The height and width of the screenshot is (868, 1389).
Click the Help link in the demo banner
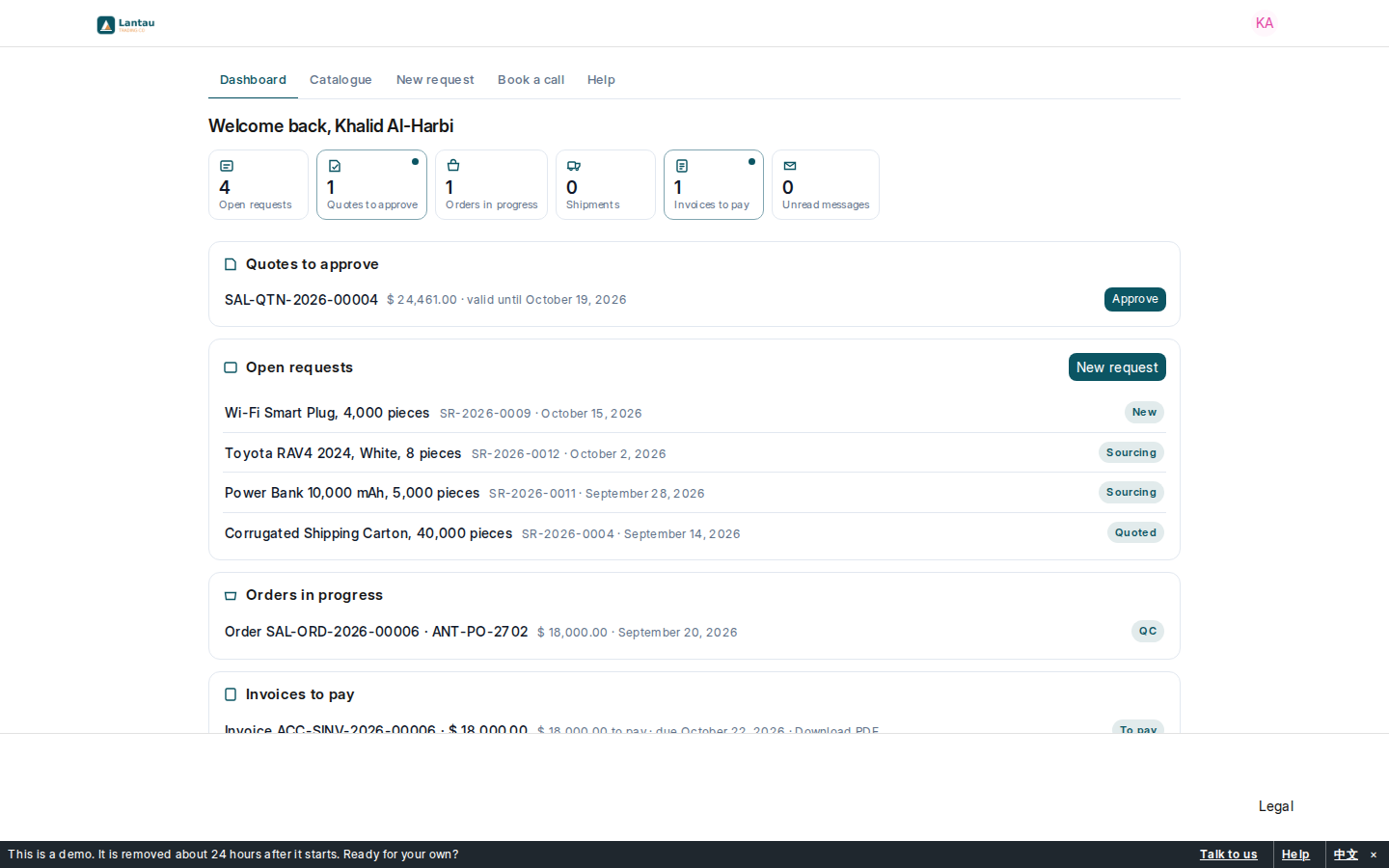1295,854
